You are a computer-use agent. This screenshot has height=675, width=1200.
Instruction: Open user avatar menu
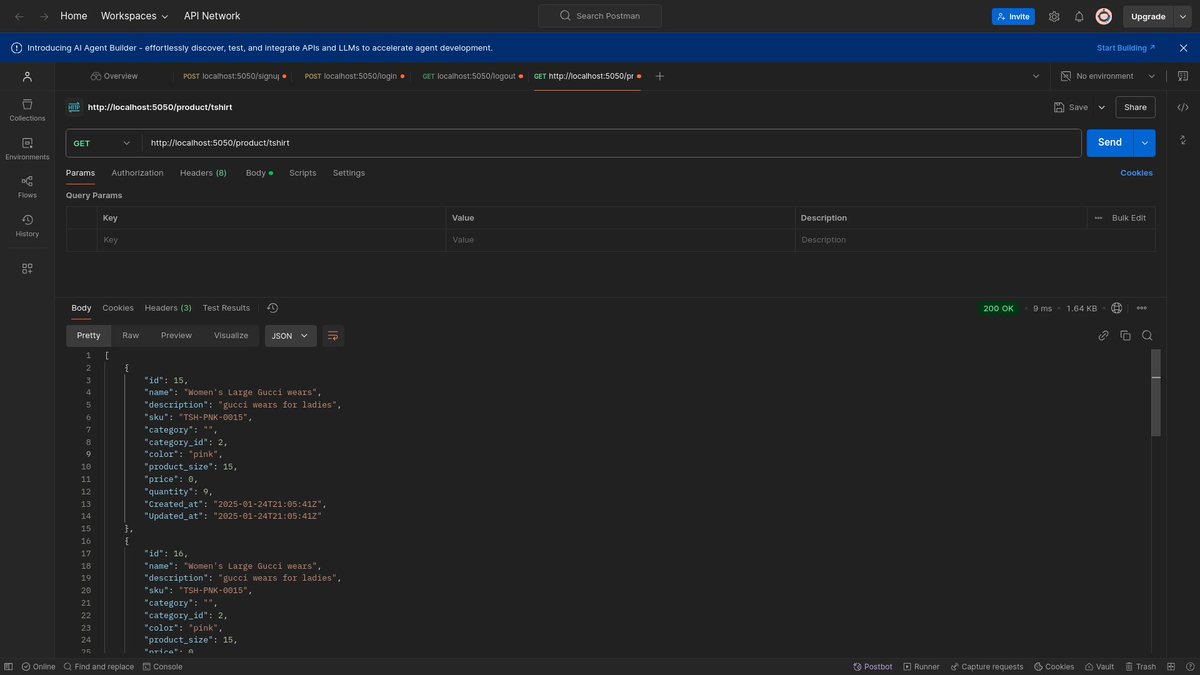coord(1104,16)
